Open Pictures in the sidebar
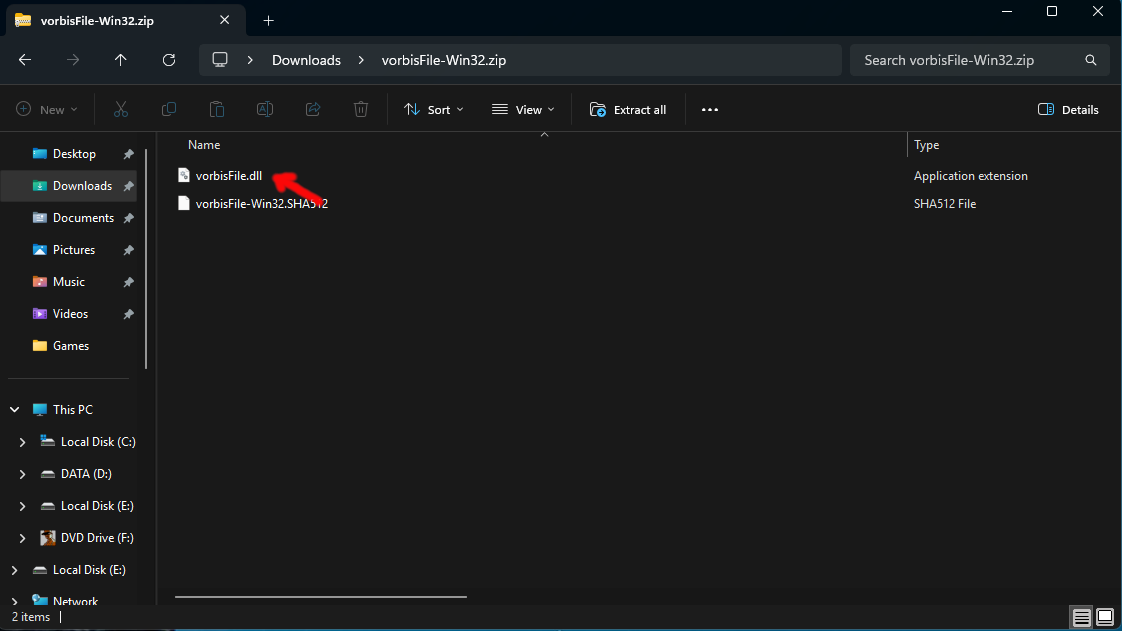 tap(74, 250)
